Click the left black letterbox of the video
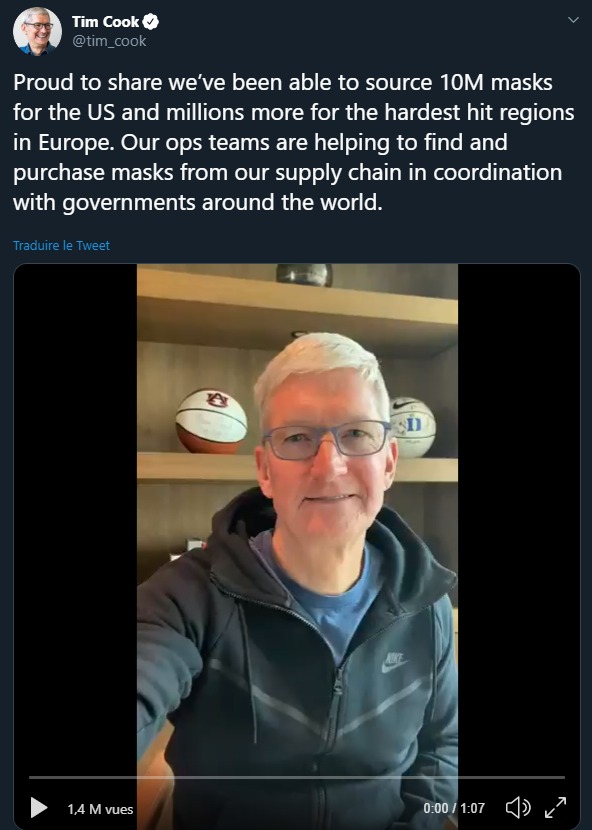Viewport: 592px width, 830px height. click(x=75, y=519)
